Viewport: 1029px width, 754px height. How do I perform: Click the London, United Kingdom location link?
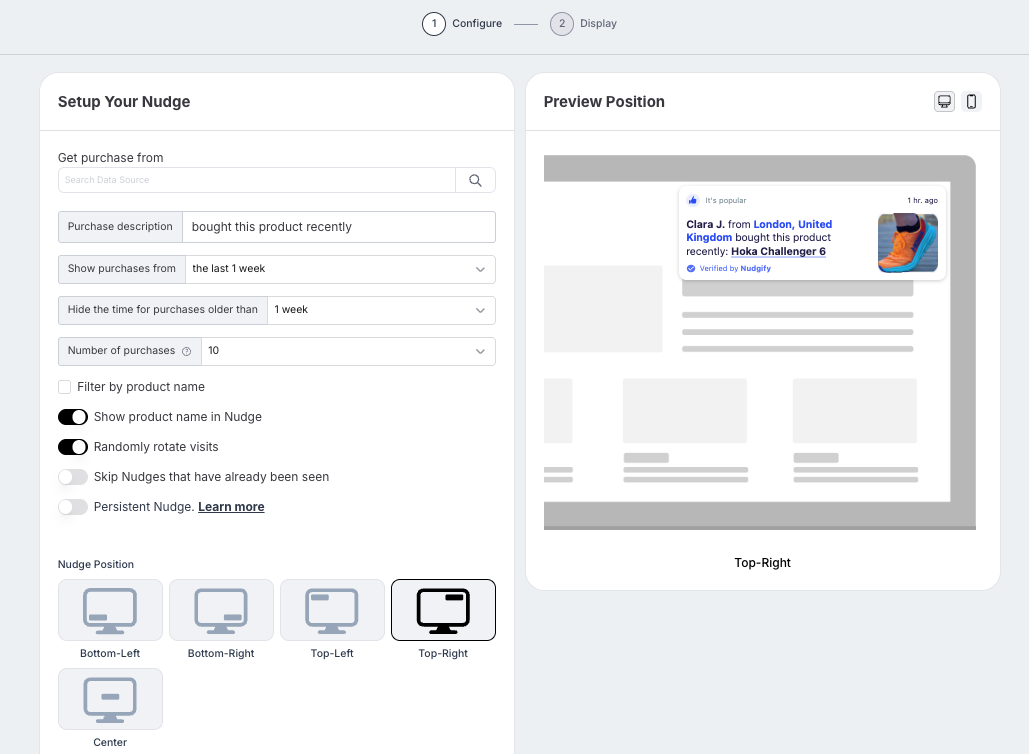pos(759,231)
